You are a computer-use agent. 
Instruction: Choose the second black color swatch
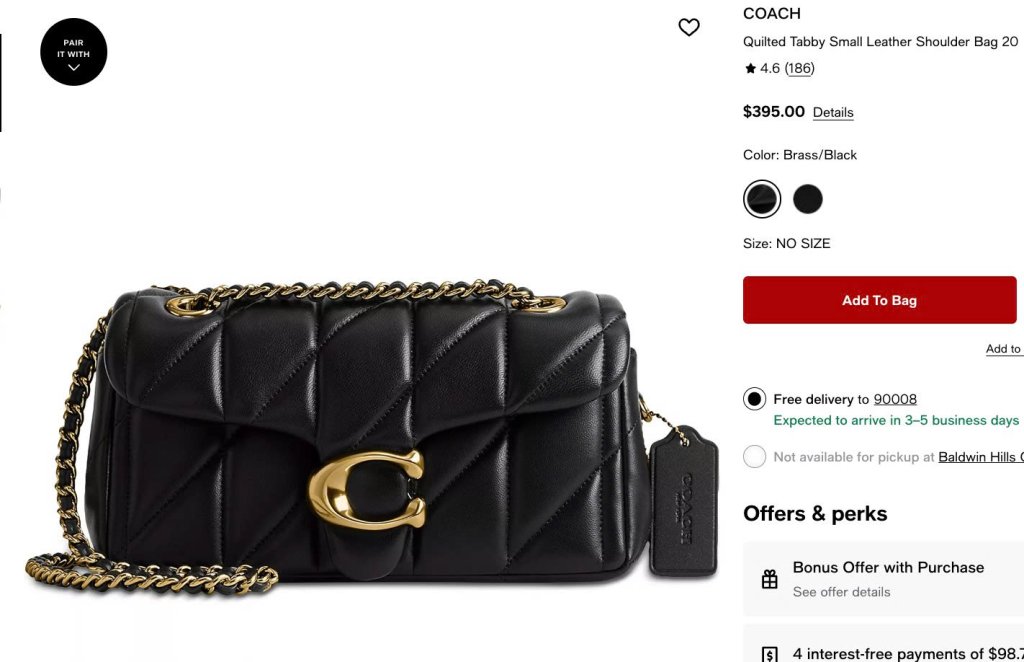click(808, 199)
